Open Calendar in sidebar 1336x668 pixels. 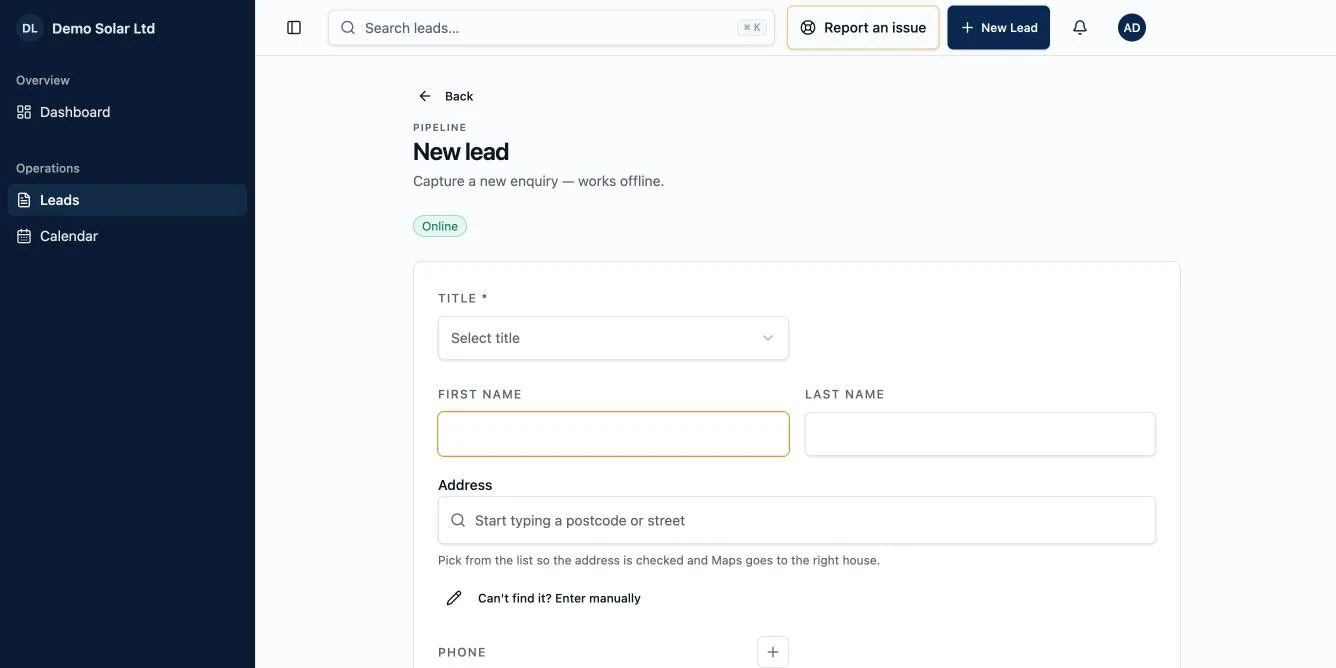(x=127, y=236)
